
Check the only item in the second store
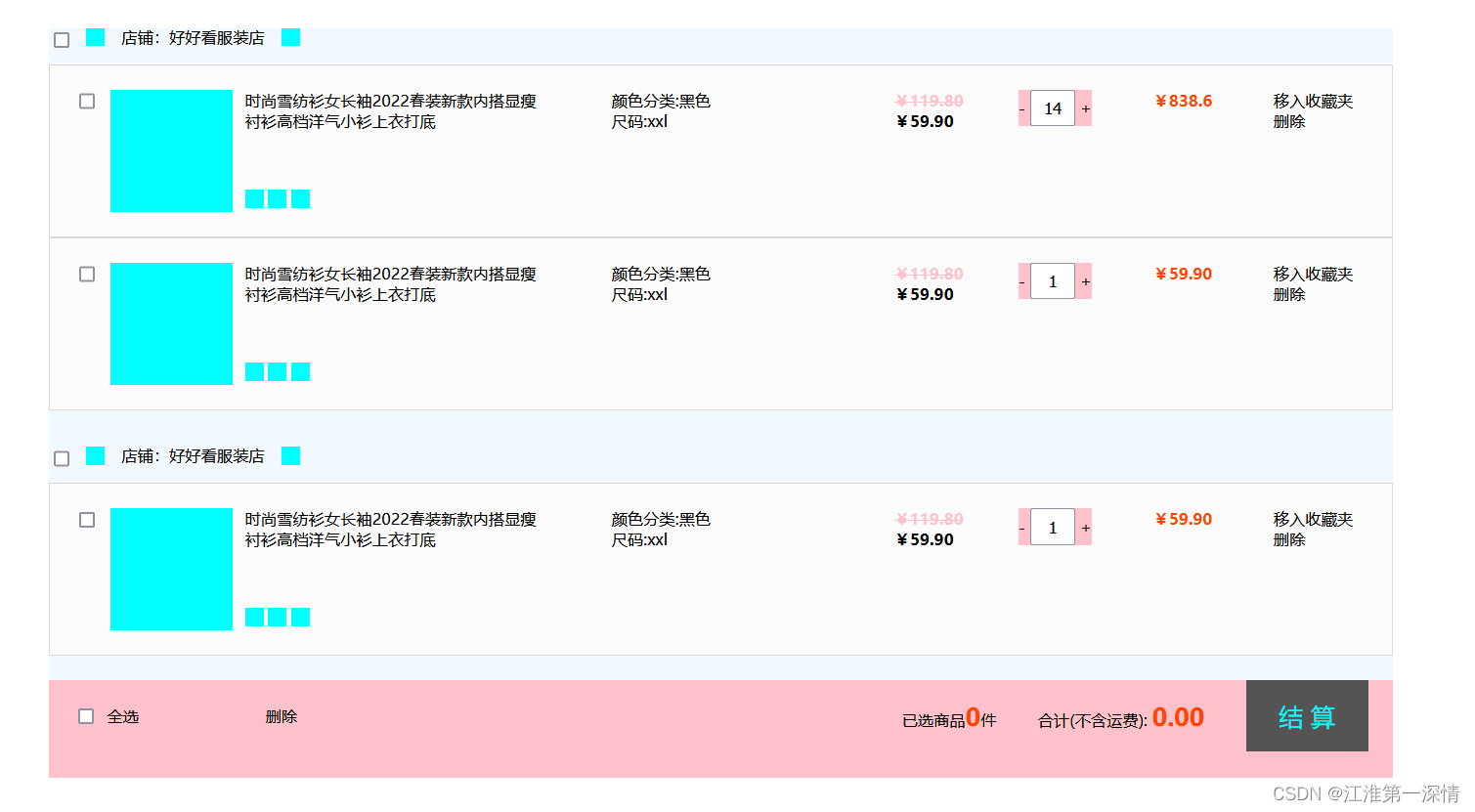point(87,520)
